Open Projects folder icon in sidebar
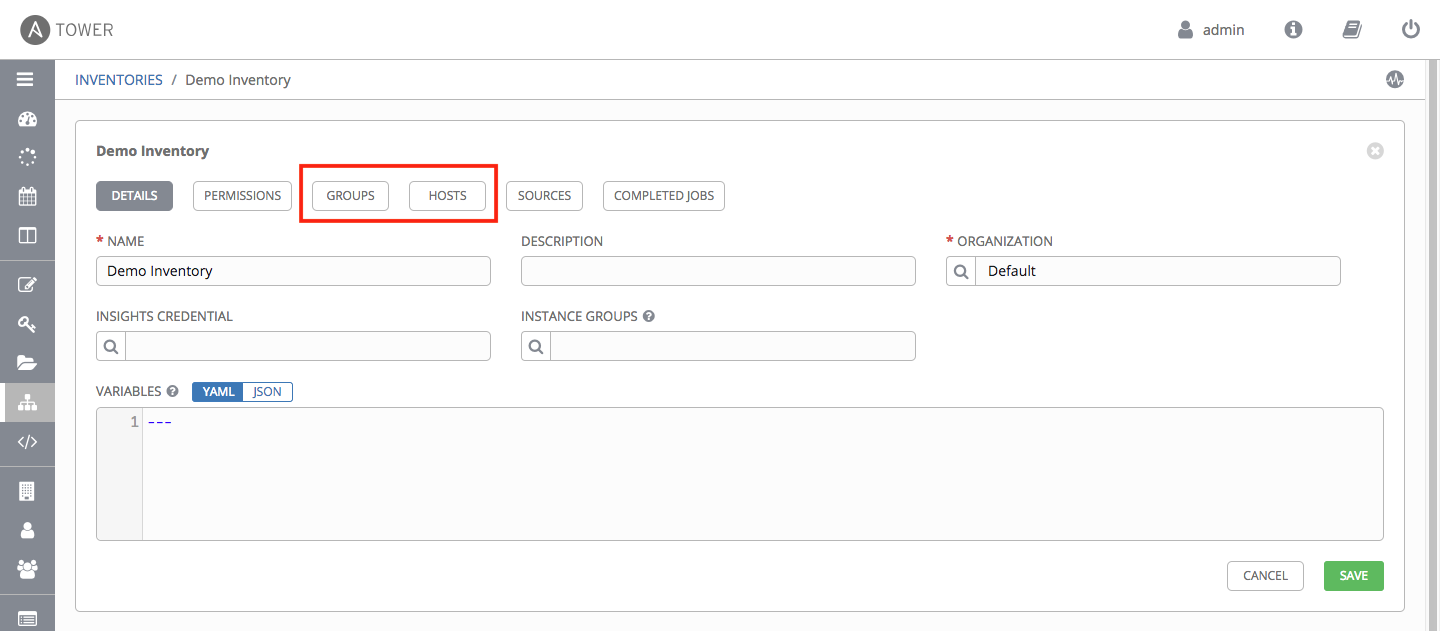 click(27, 363)
